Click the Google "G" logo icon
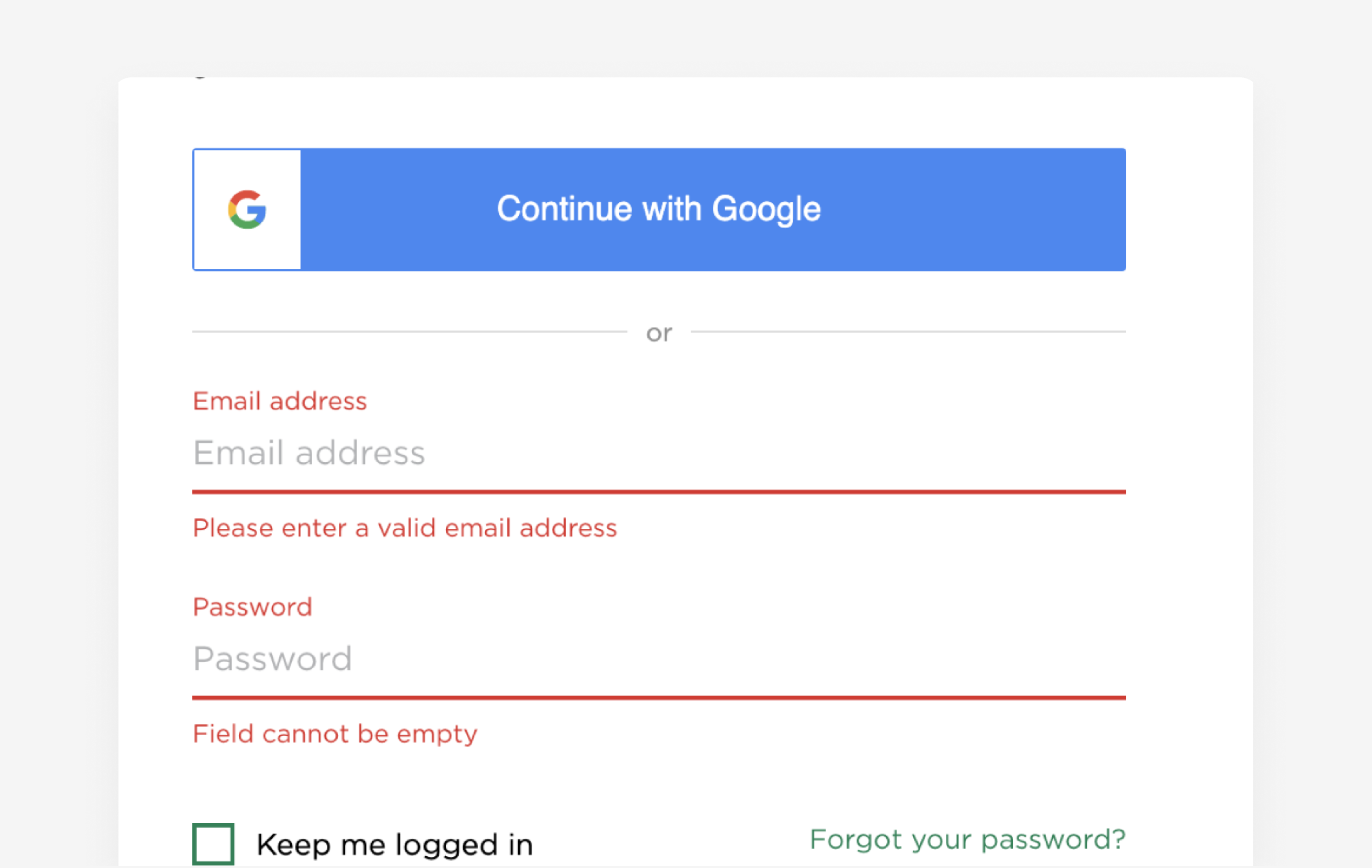The width and height of the screenshot is (1372, 868). click(x=247, y=209)
